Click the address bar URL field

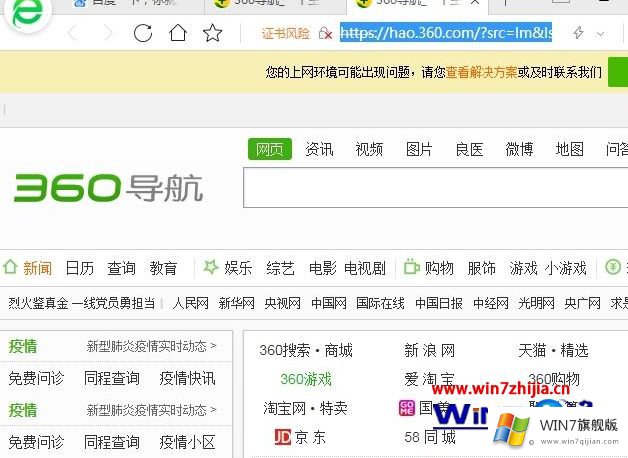point(446,32)
